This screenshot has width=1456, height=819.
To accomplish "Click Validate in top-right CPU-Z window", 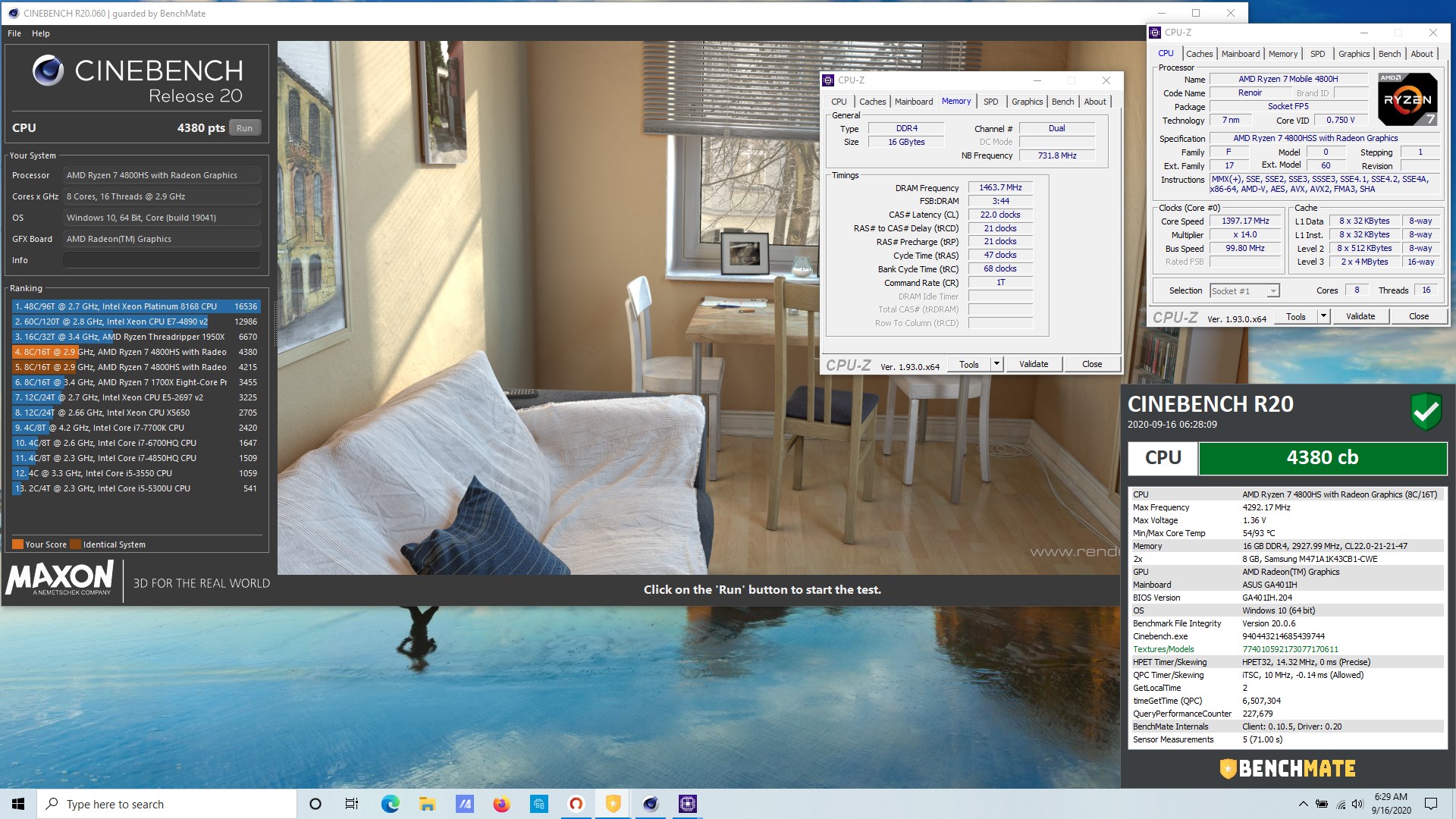I will tap(1360, 317).
